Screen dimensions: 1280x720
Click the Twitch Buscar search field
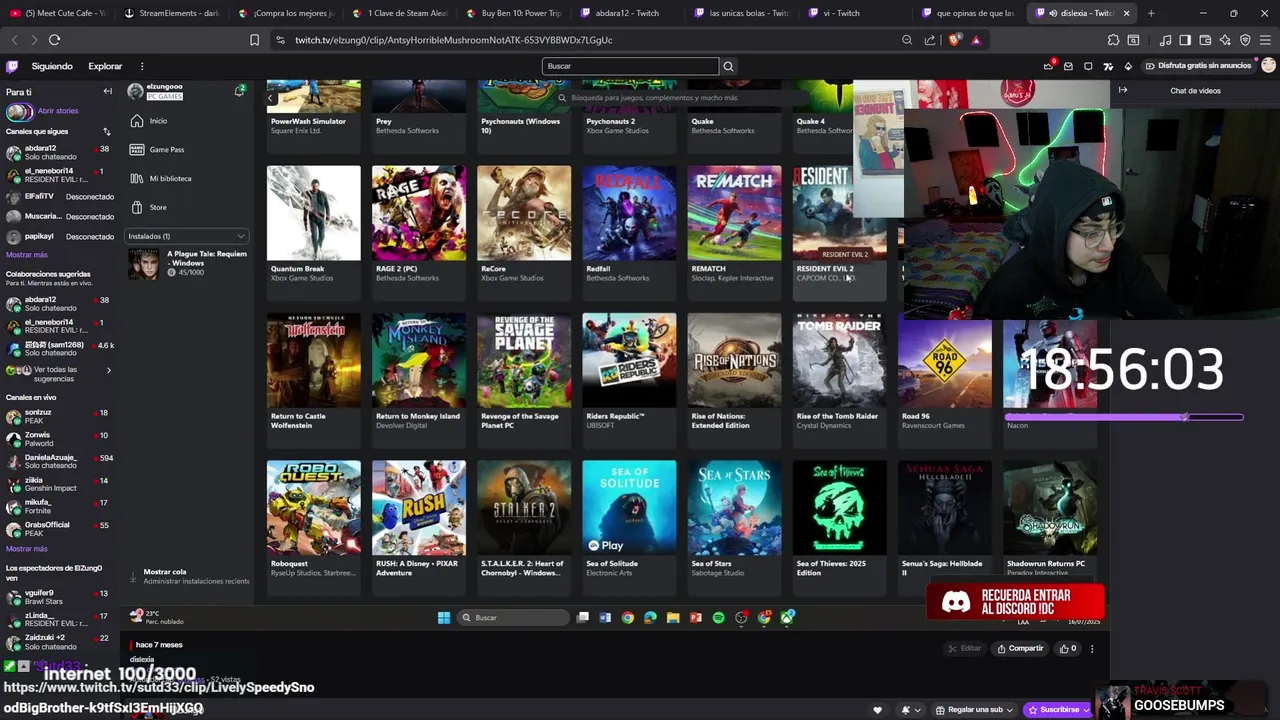pos(630,66)
